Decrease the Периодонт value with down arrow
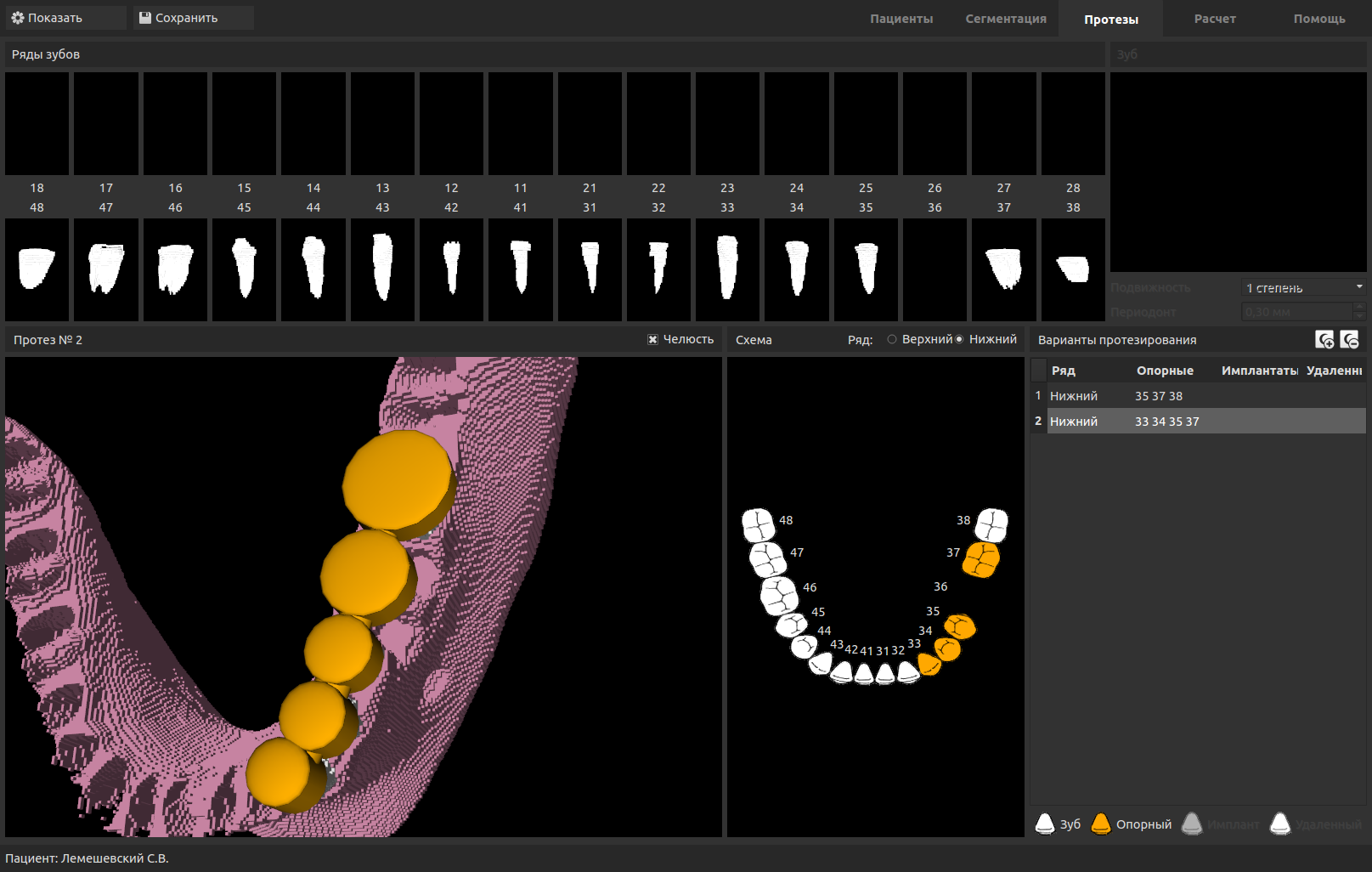 pos(1359,316)
